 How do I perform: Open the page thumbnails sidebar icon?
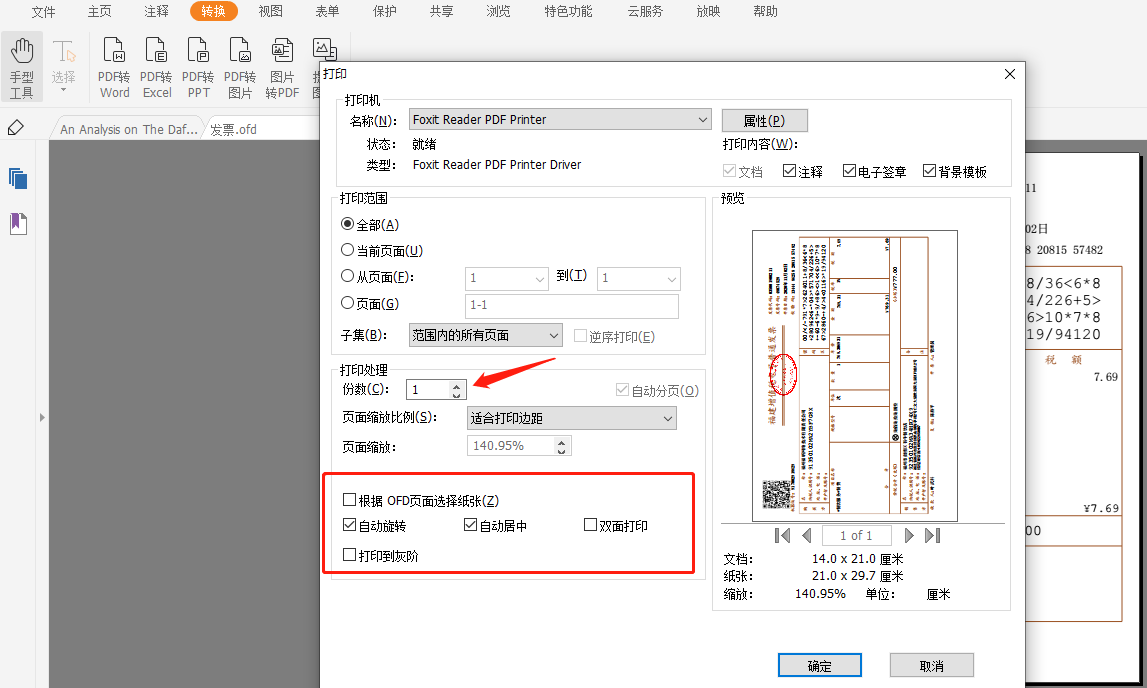[18, 178]
